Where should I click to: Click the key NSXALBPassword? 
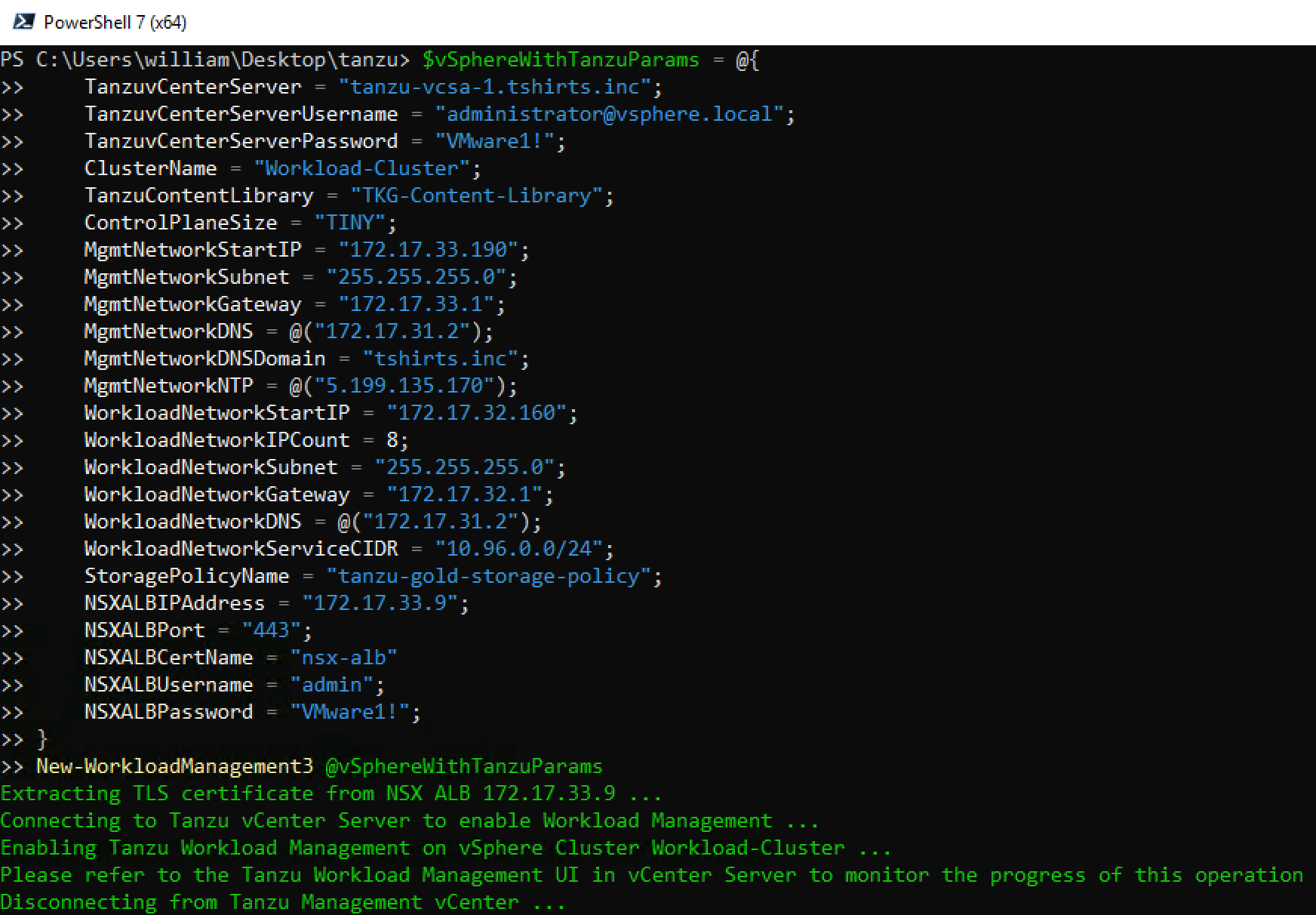168,712
